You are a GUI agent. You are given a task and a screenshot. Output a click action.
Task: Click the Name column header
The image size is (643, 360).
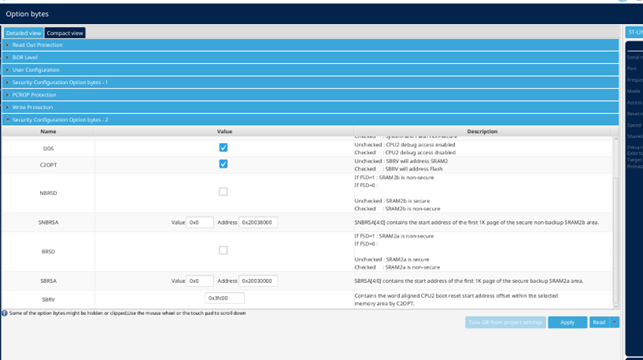click(48, 132)
